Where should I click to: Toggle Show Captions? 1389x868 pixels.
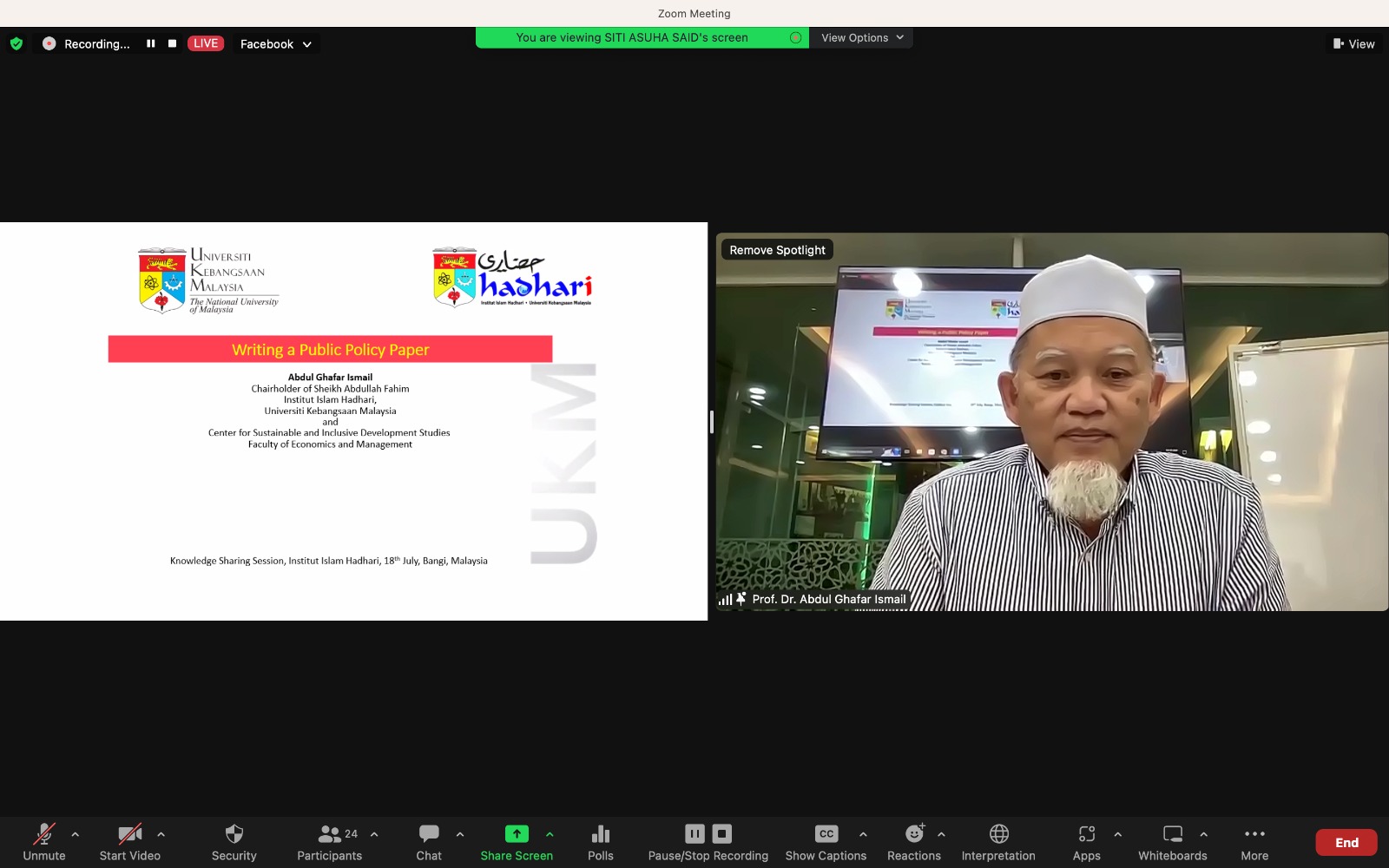(826, 842)
